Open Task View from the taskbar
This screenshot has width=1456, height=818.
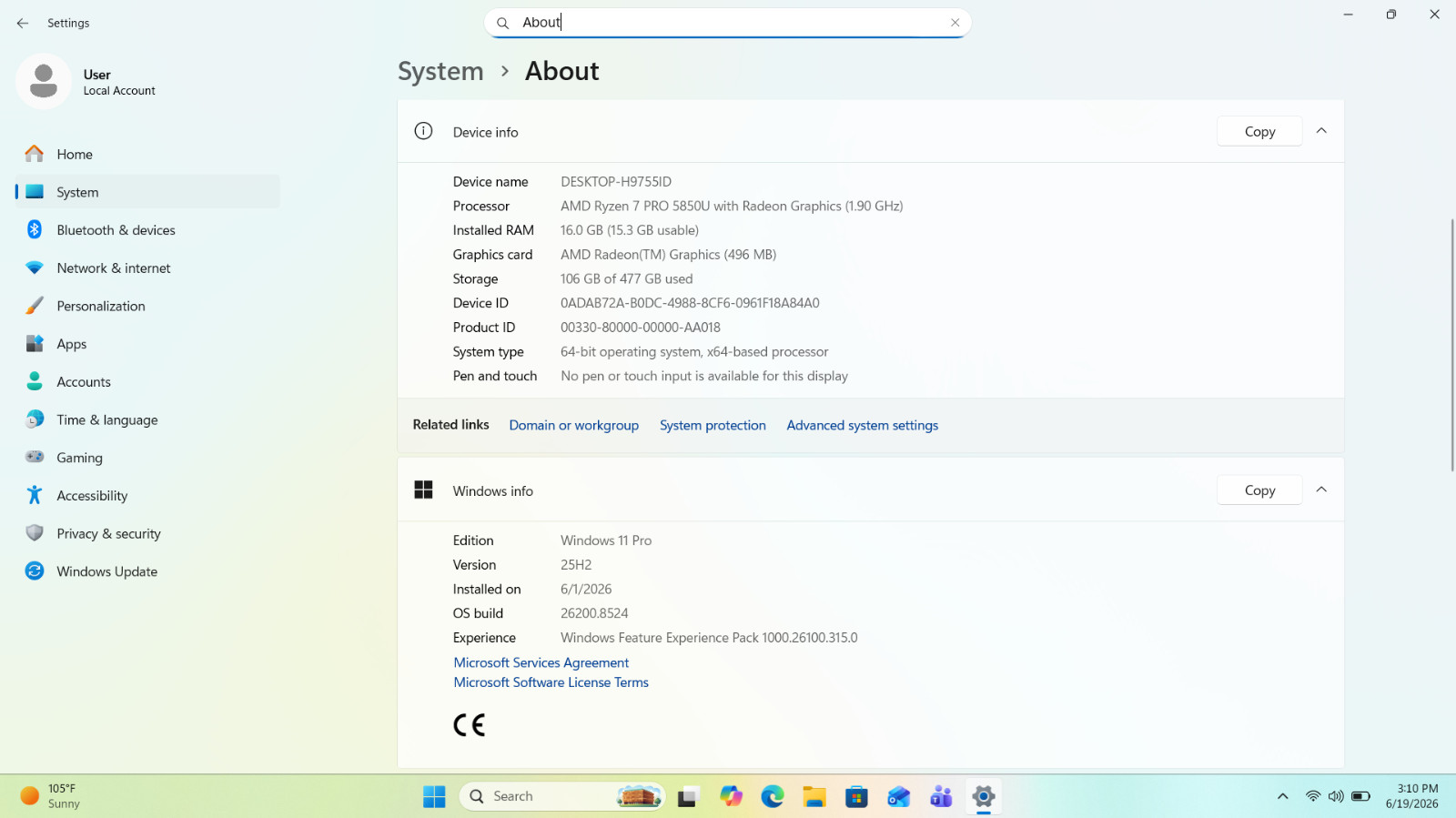[x=688, y=796]
